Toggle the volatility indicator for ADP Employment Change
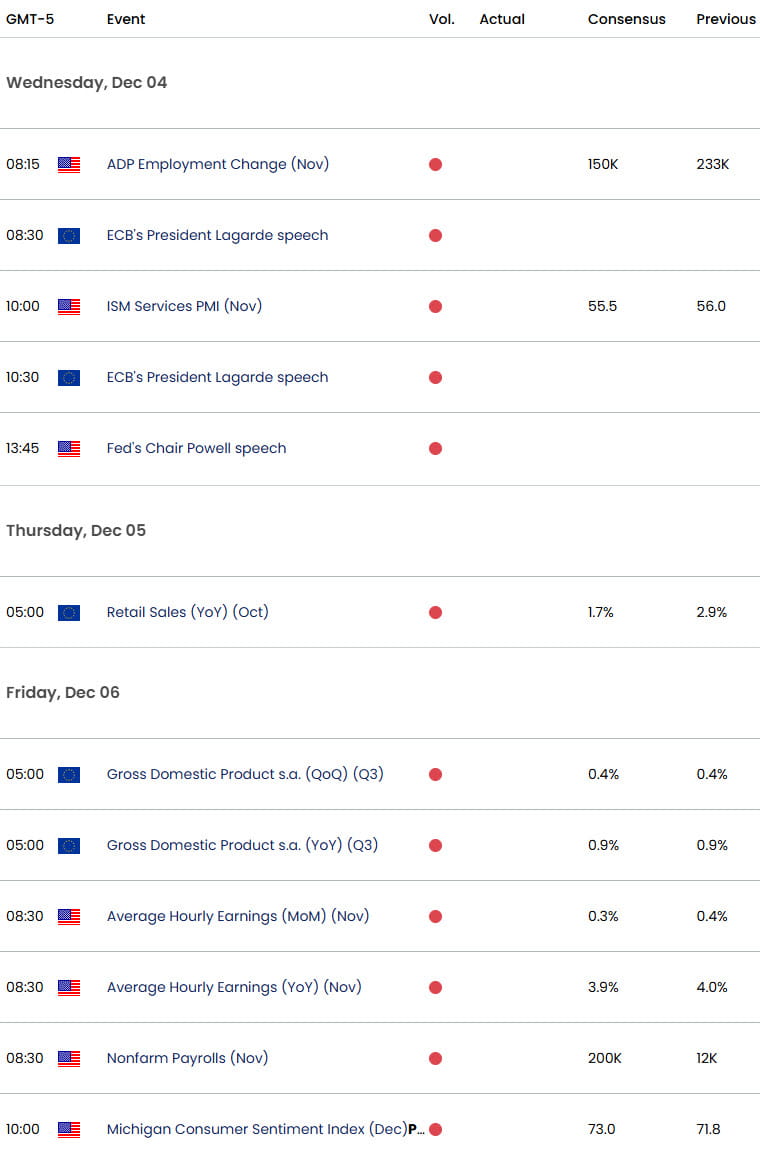 tap(435, 164)
